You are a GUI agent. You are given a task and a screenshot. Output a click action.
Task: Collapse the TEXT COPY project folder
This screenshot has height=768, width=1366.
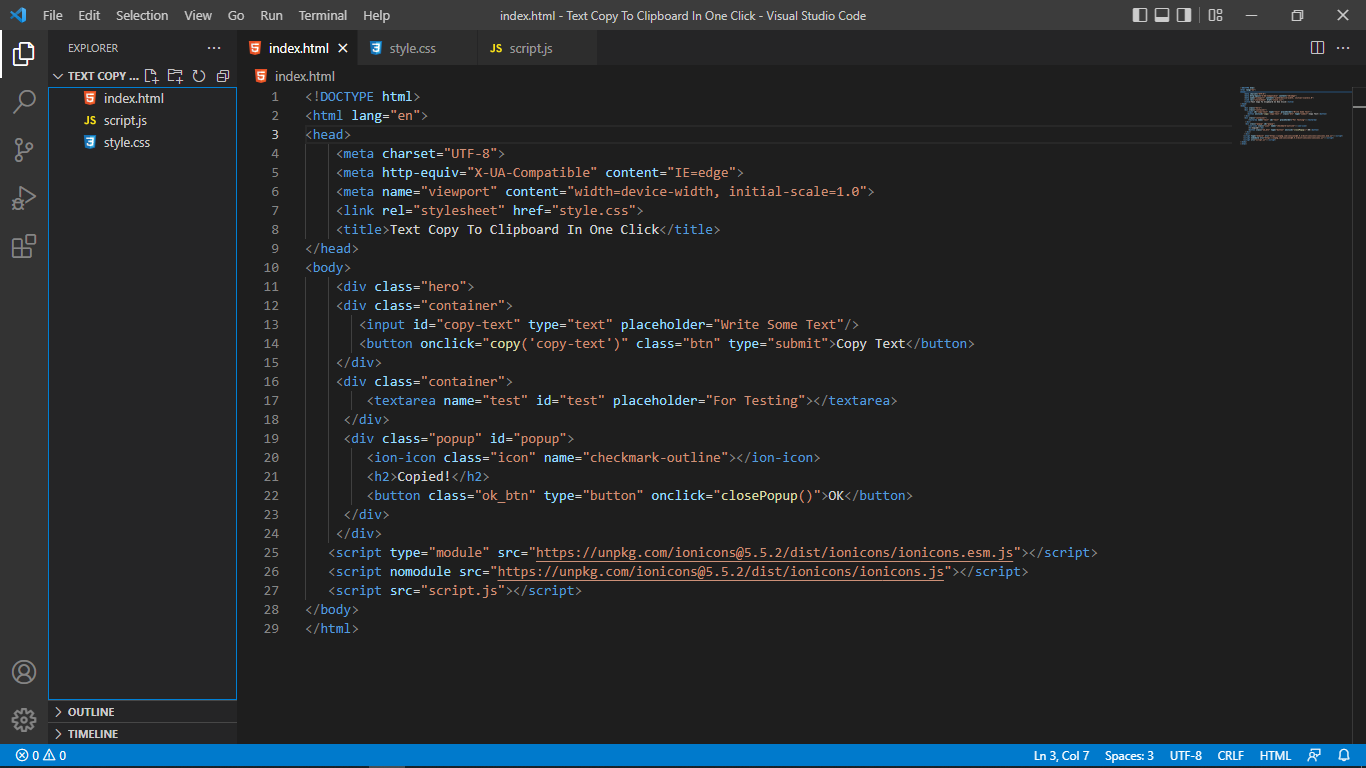(96, 76)
